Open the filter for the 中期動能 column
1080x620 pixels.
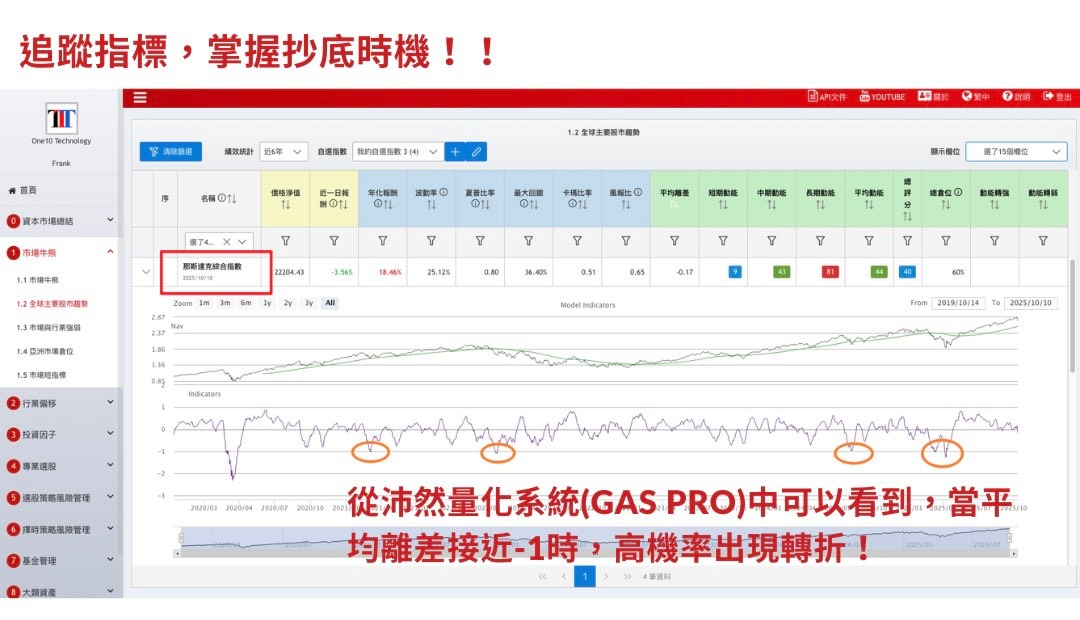tap(771, 241)
